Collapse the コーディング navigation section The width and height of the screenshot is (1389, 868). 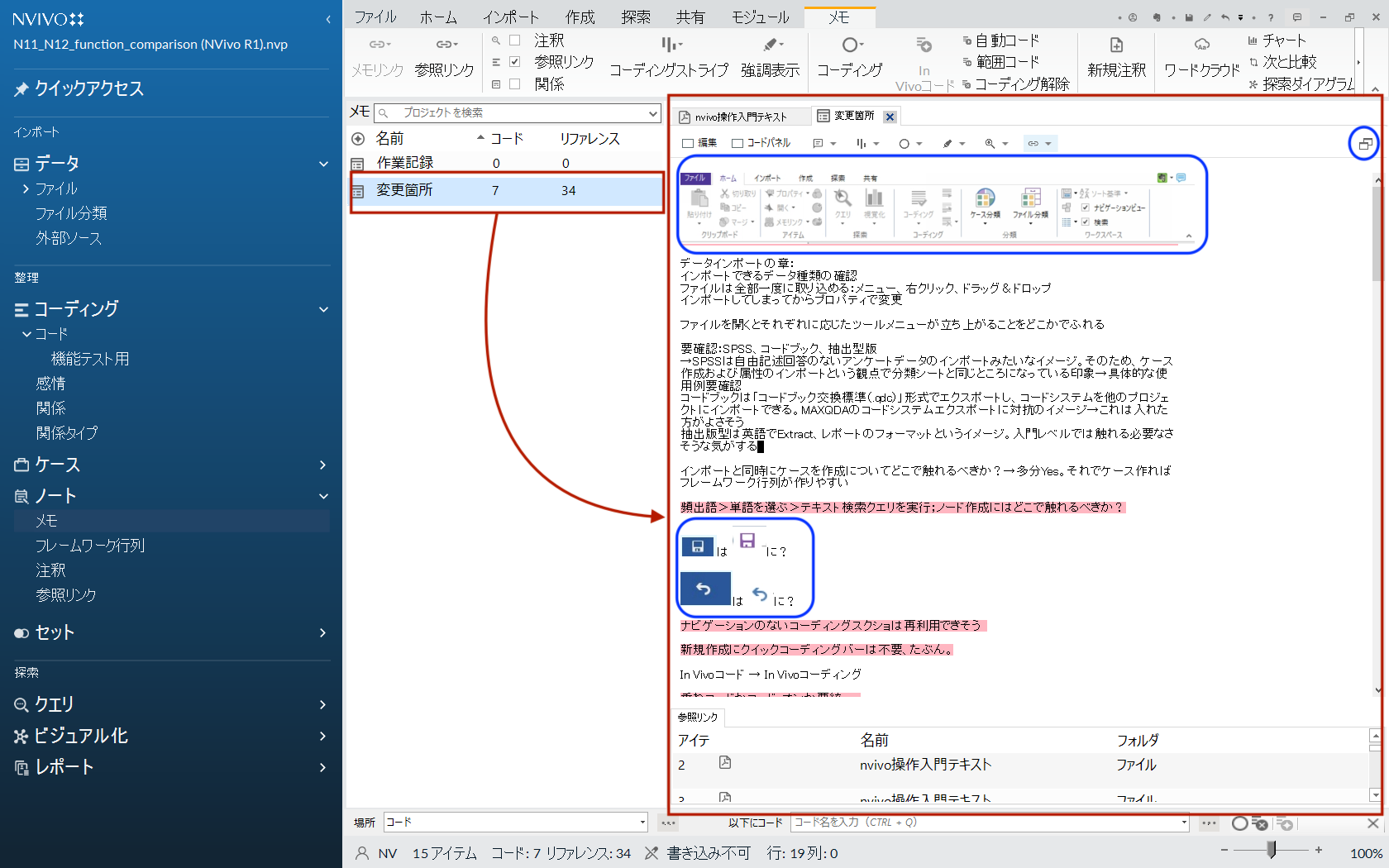pyautogui.click(x=323, y=309)
